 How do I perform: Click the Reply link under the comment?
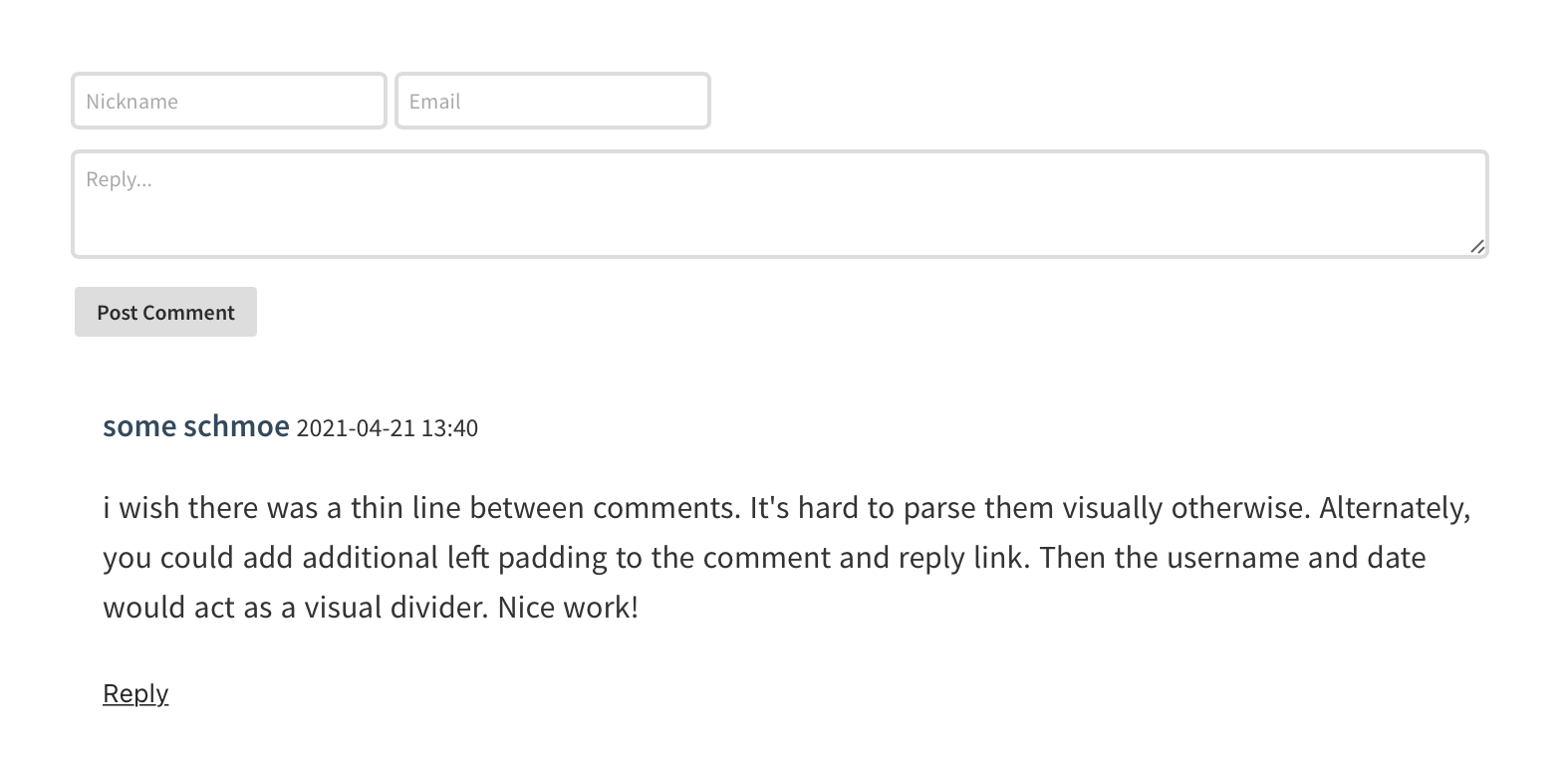[135, 693]
